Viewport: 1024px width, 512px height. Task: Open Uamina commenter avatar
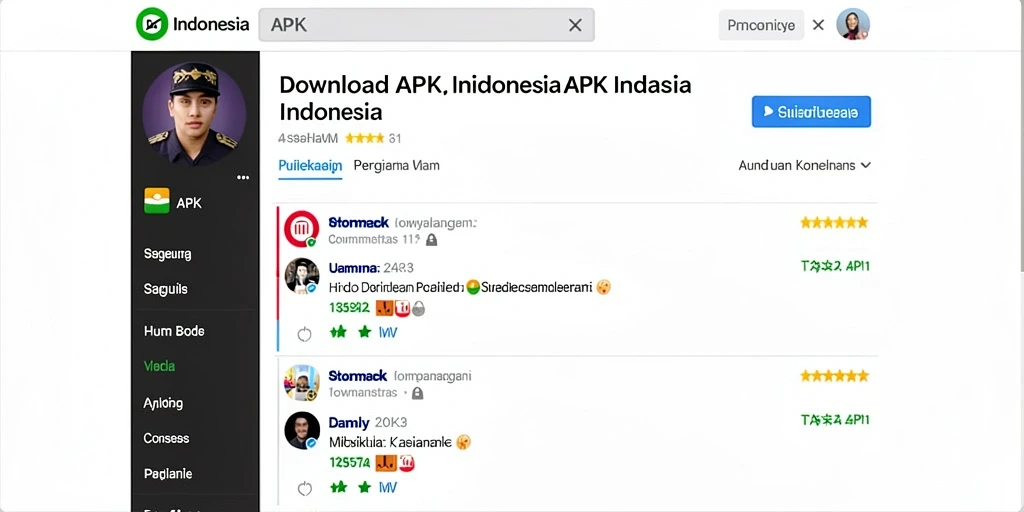(x=302, y=275)
